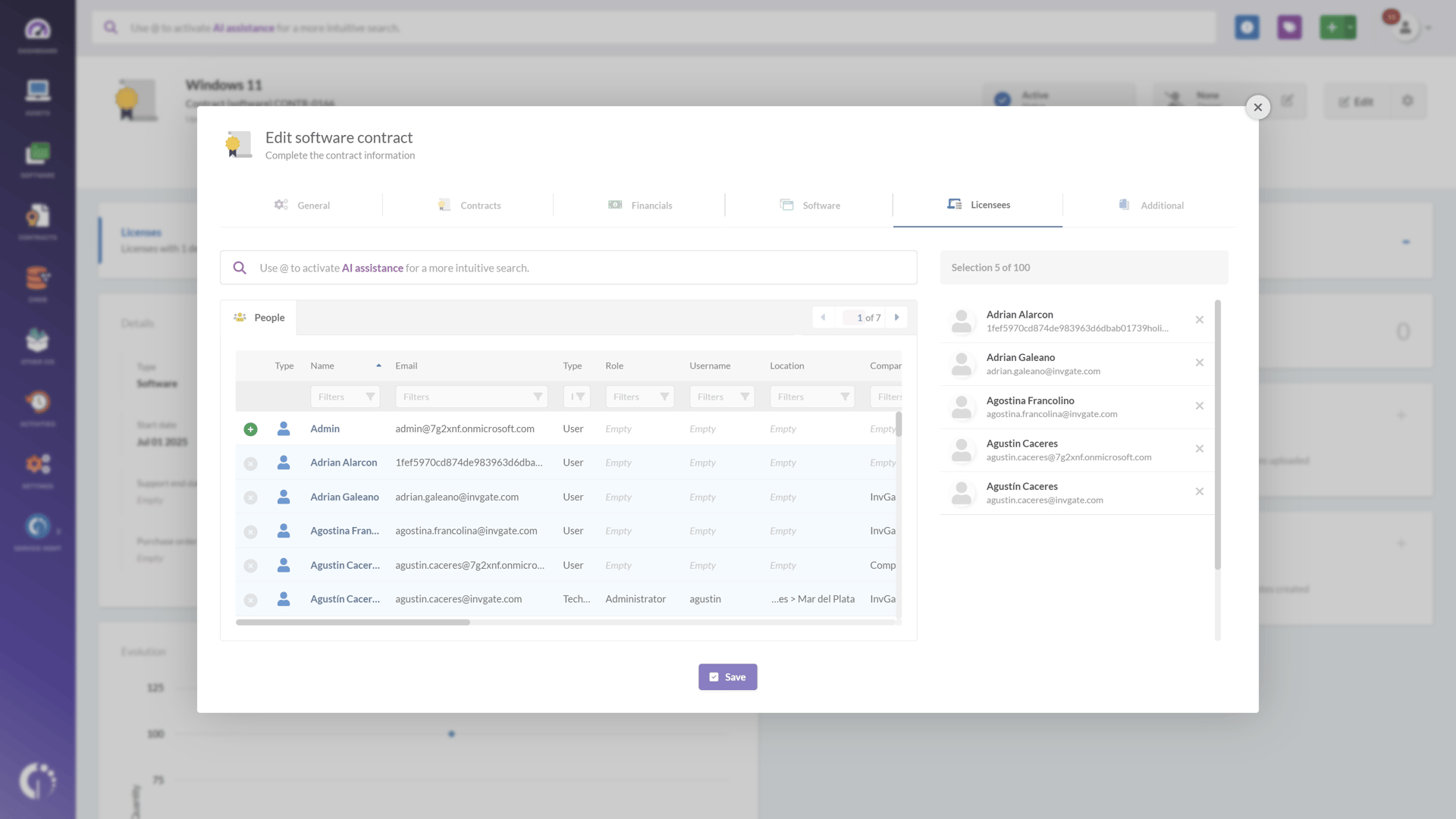Click the search magnifier icon in the dialog
Screen dimensions: 1456x819
click(240, 268)
